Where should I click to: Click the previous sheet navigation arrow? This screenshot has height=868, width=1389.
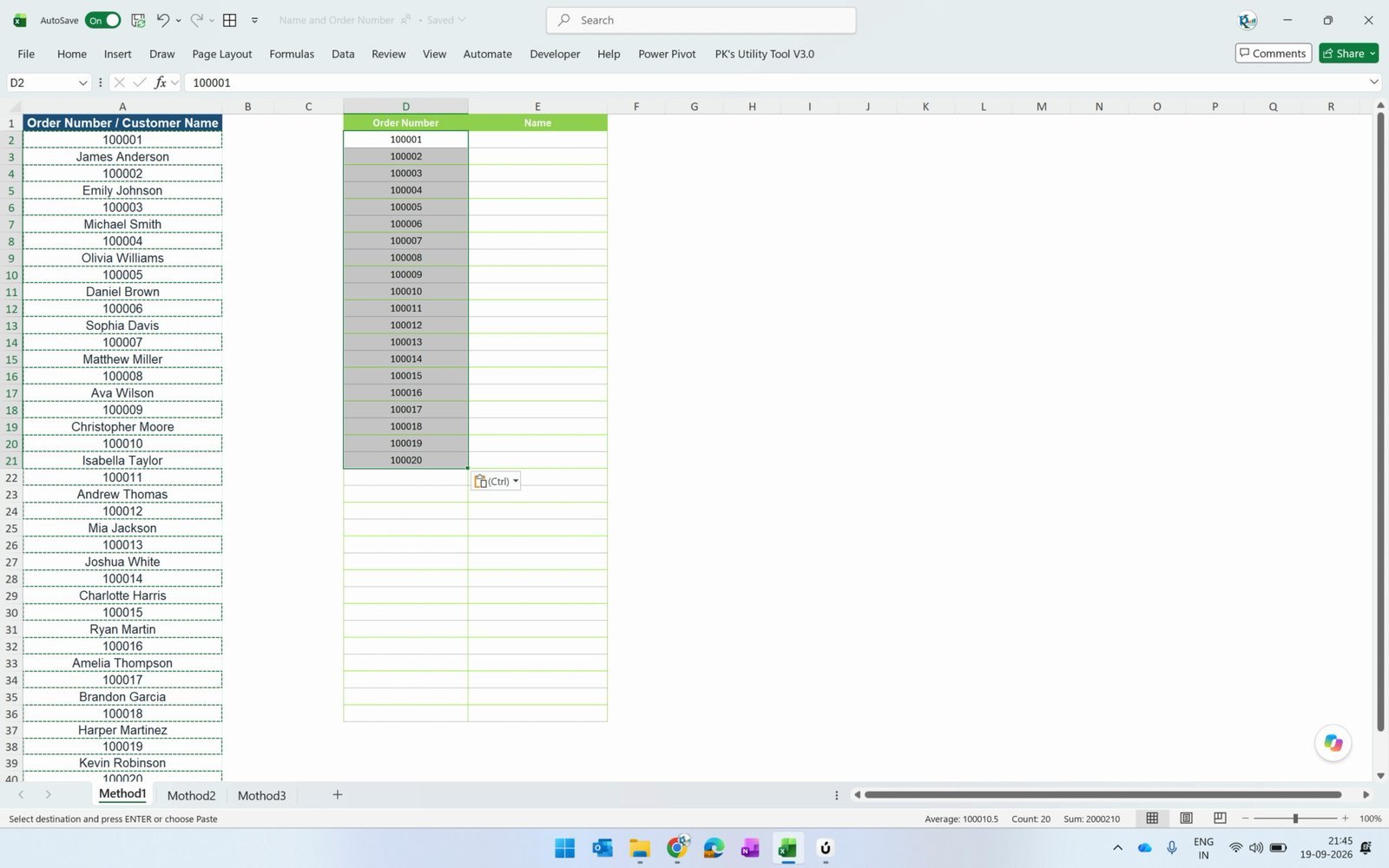tap(21, 794)
